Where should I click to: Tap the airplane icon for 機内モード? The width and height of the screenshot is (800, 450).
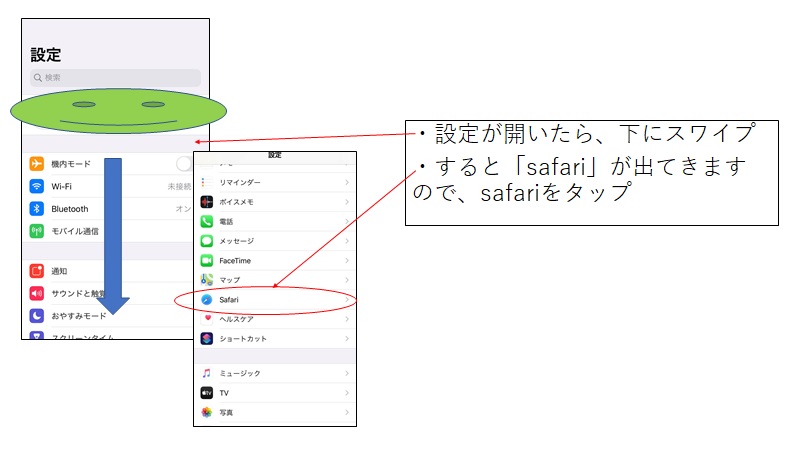(x=37, y=164)
